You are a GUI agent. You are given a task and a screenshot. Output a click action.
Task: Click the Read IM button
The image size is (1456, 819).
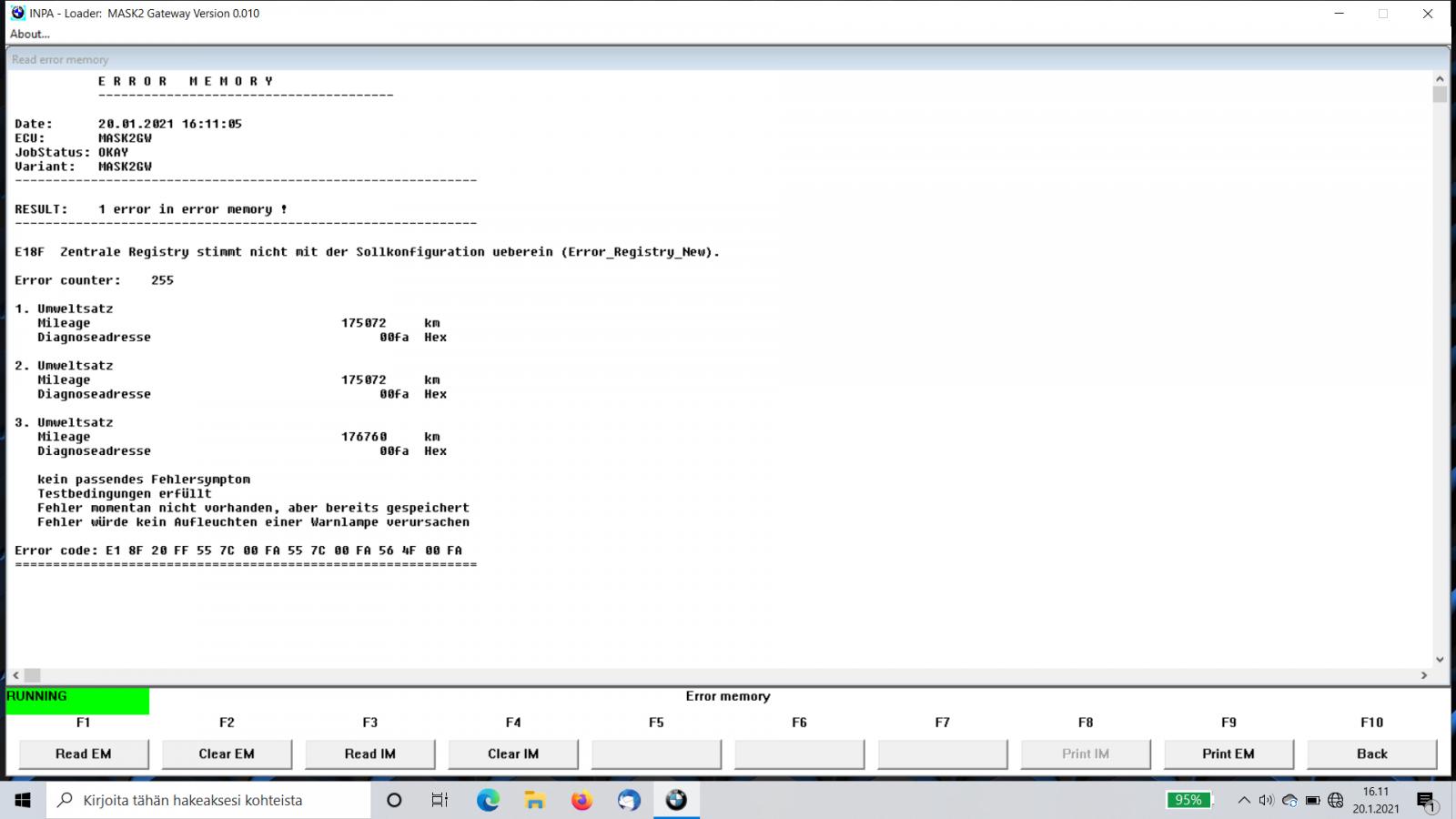[x=369, y=753]
